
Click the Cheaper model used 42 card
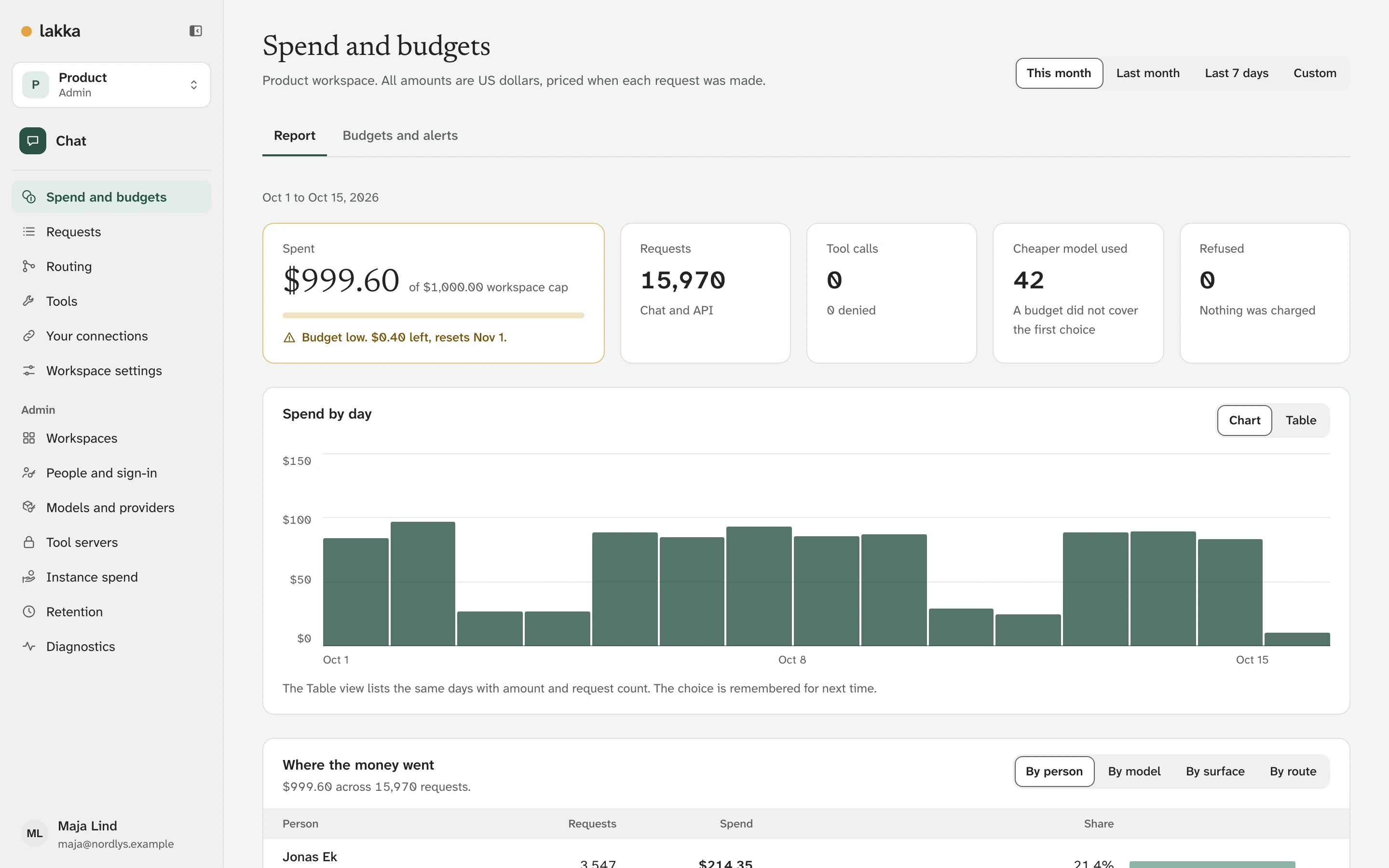[x=1078, y=293]
